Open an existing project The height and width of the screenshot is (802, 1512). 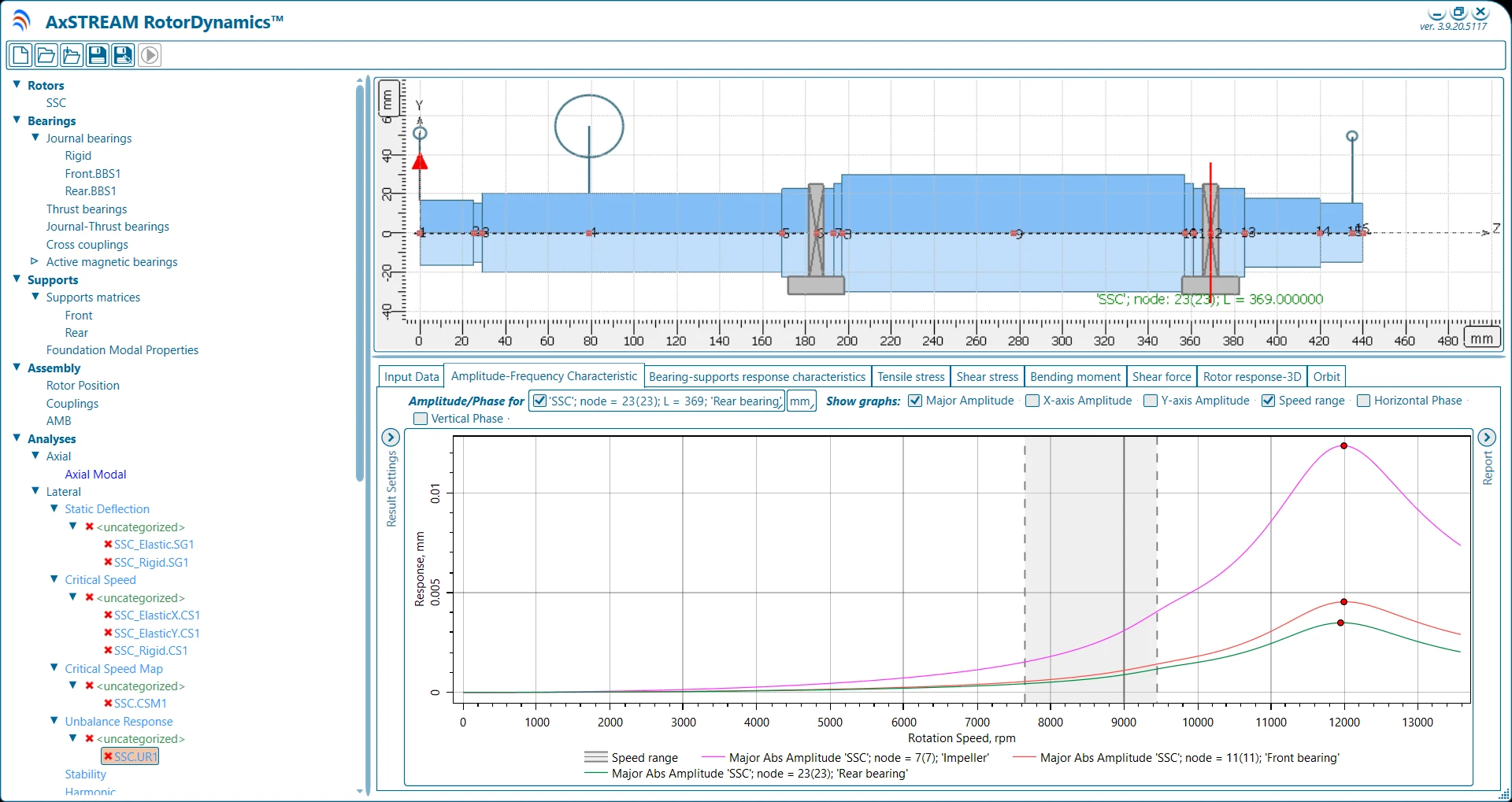[x=45, y=54]
